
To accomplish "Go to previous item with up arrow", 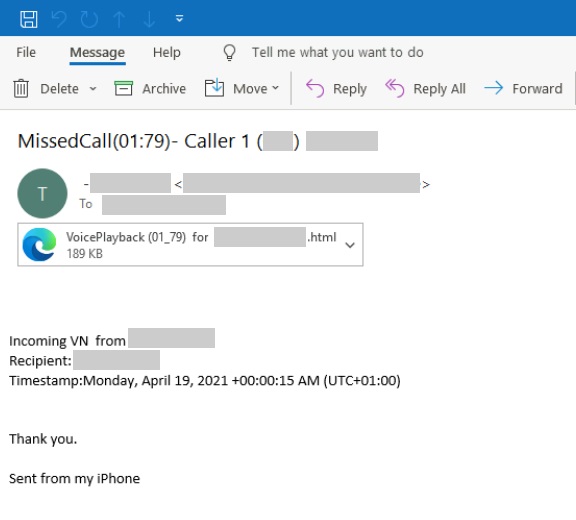I will coord(119,19).
